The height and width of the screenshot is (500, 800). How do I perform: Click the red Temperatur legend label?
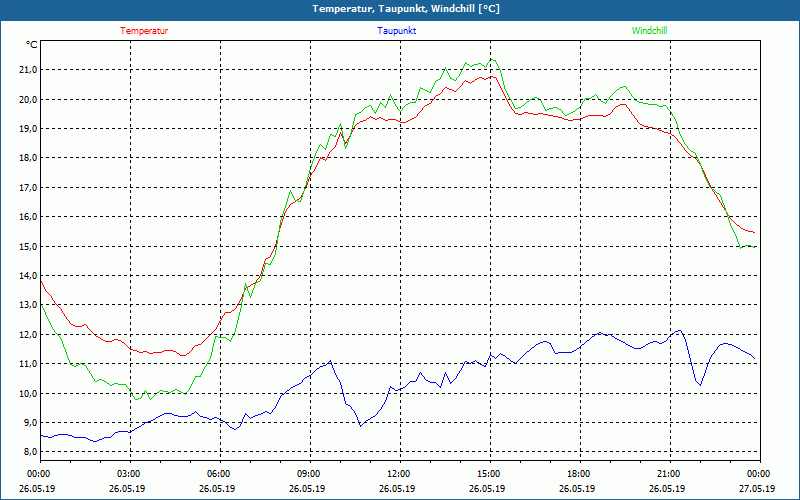tap(144, 31)
